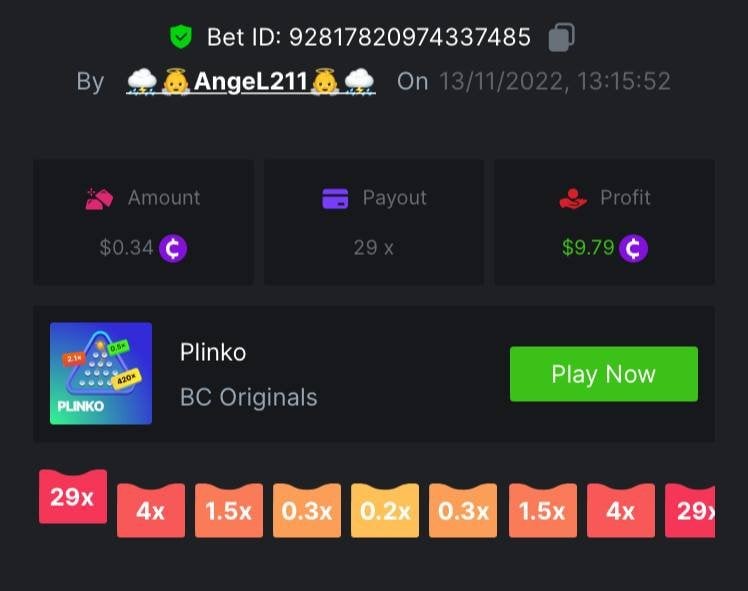
Task: Open the AngeL211 user profile link
Action: pyautogui.click(x=251, y=81)
